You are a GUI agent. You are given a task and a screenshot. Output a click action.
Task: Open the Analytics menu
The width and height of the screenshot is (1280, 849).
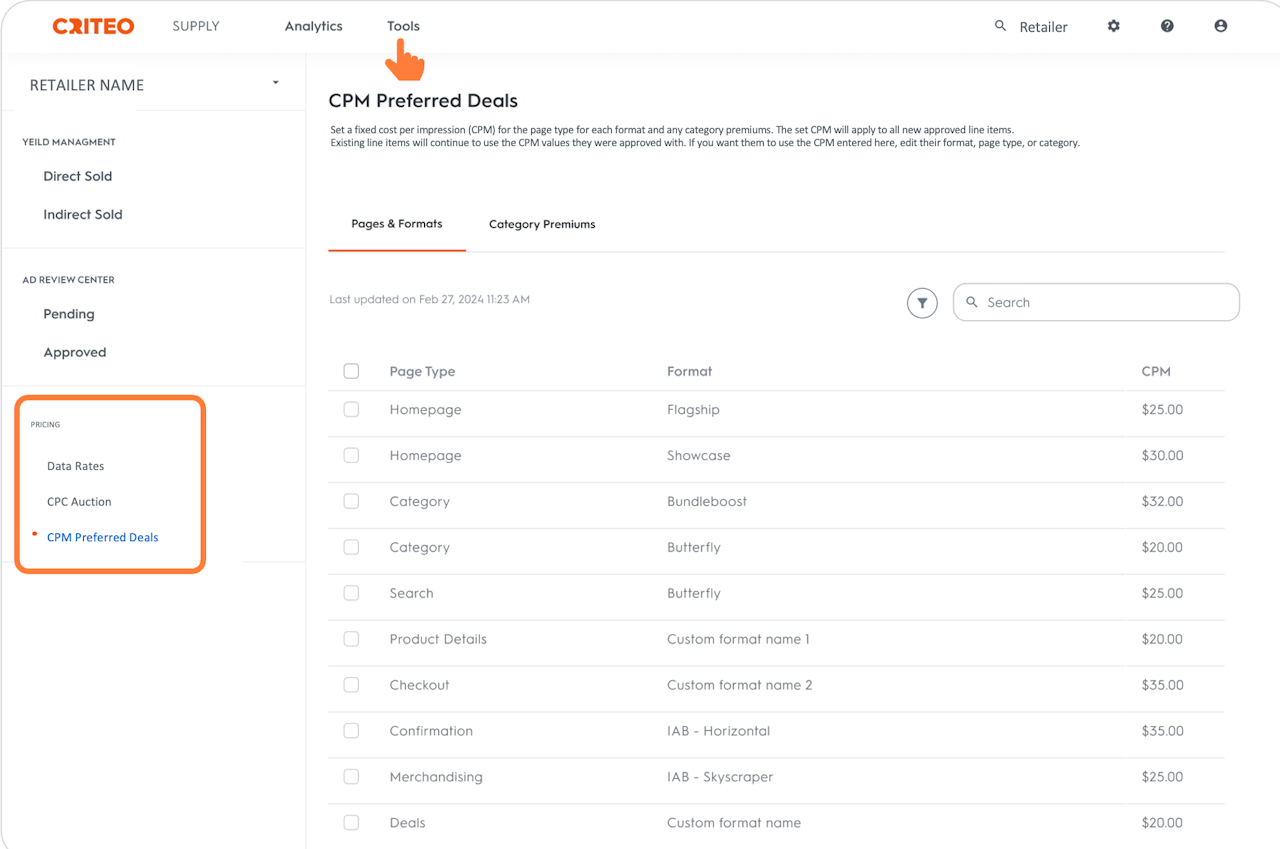pos(313,26)
